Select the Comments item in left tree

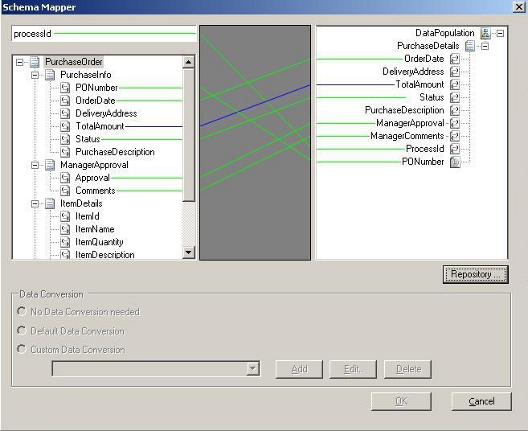(95, 191)
